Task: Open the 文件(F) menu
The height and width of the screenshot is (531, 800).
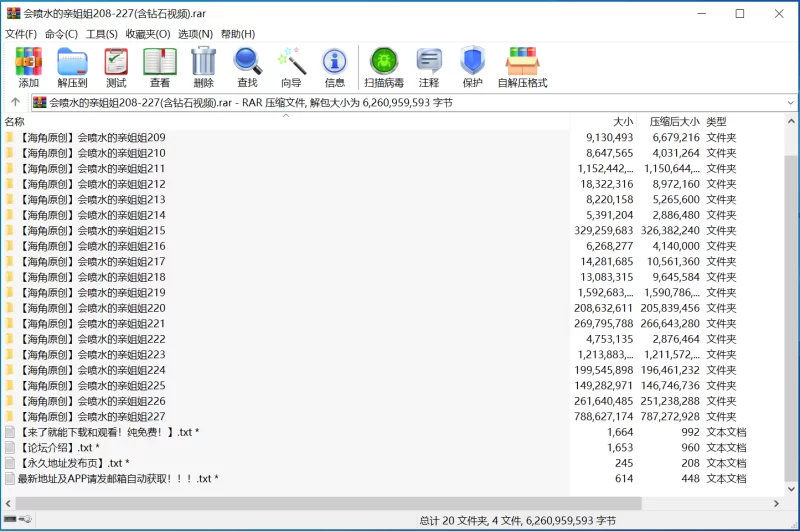Action: 21,34
